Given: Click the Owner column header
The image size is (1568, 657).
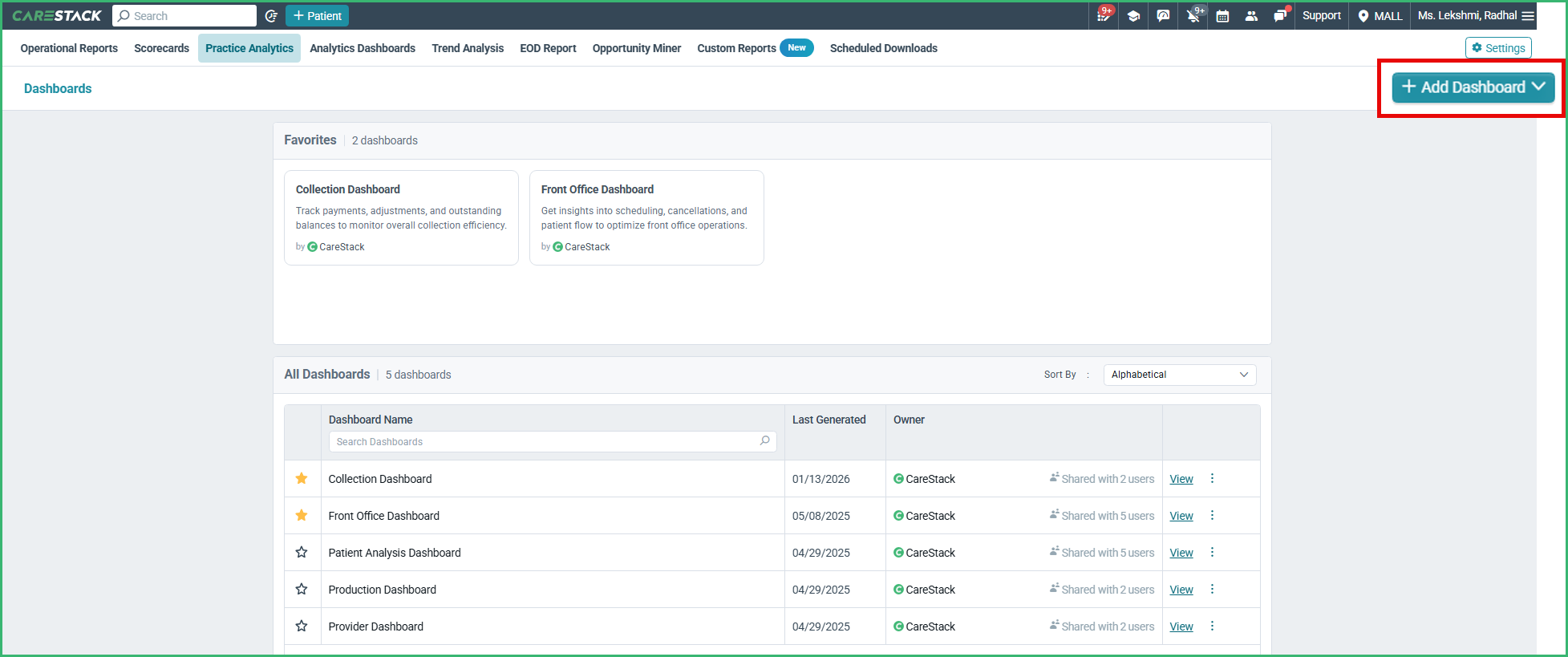Looking at the screenshot, I should [909, 420].
